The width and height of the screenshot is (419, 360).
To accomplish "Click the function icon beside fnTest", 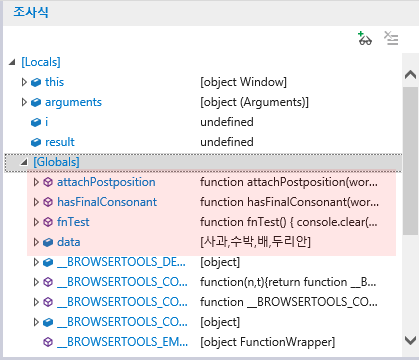I will coord(48,222).
